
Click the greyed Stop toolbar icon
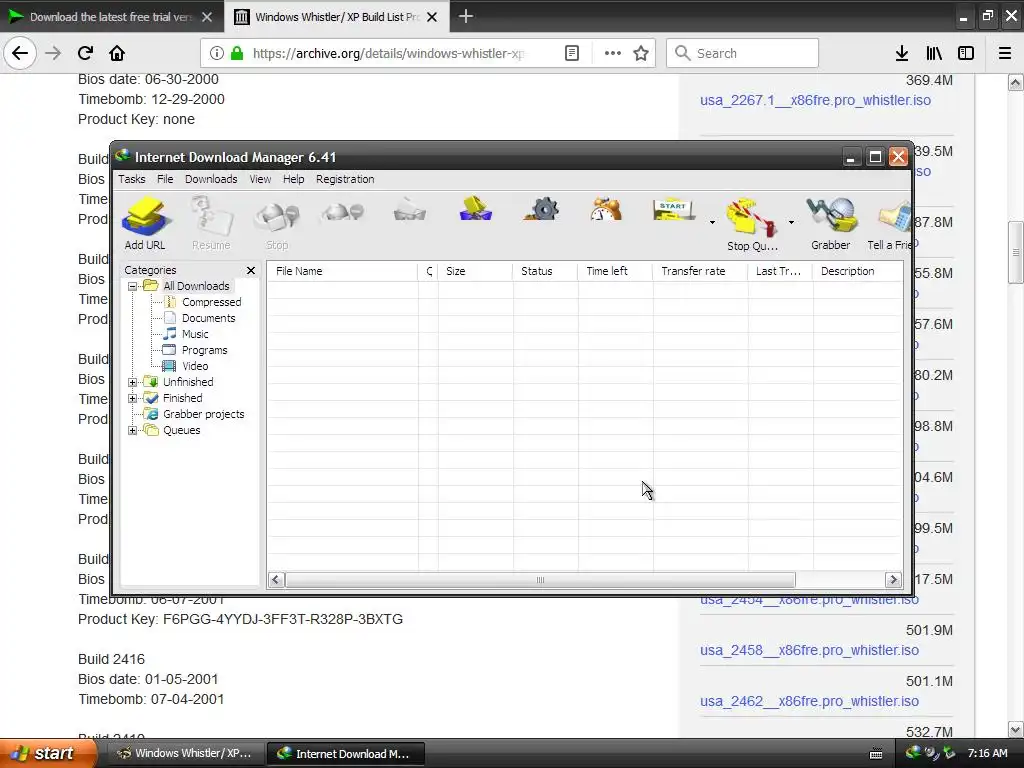tap(277, 223)
